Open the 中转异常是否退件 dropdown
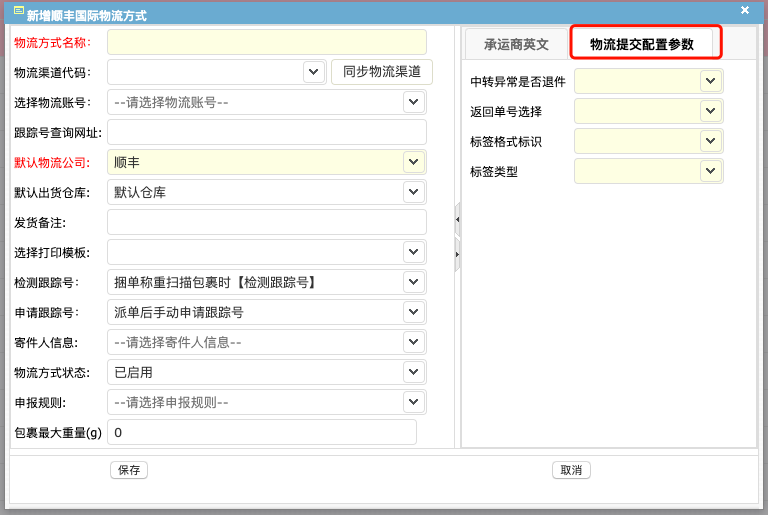768x515 pixels. 711,81
